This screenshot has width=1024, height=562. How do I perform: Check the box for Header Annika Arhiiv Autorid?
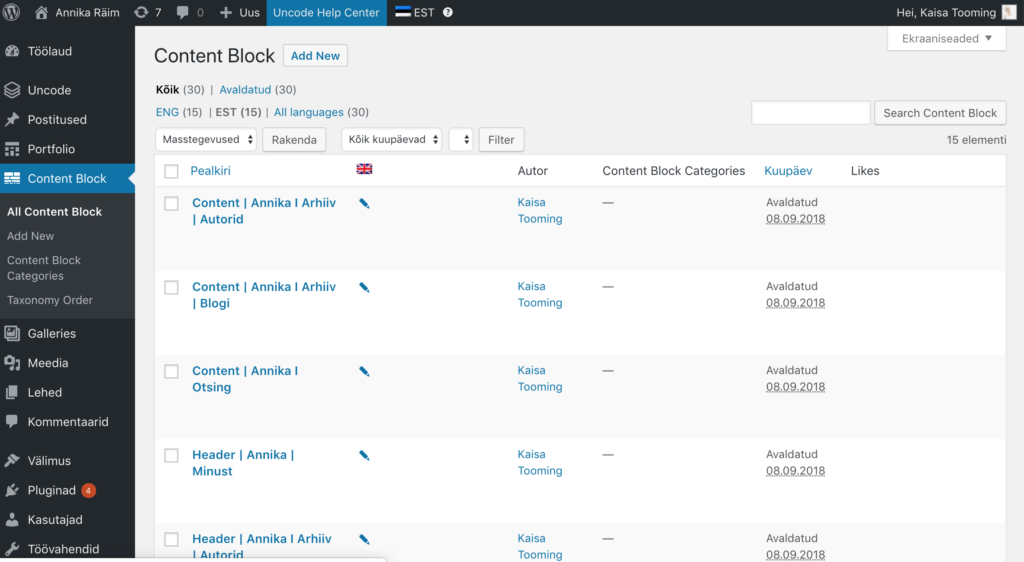[x=171, y=539]
